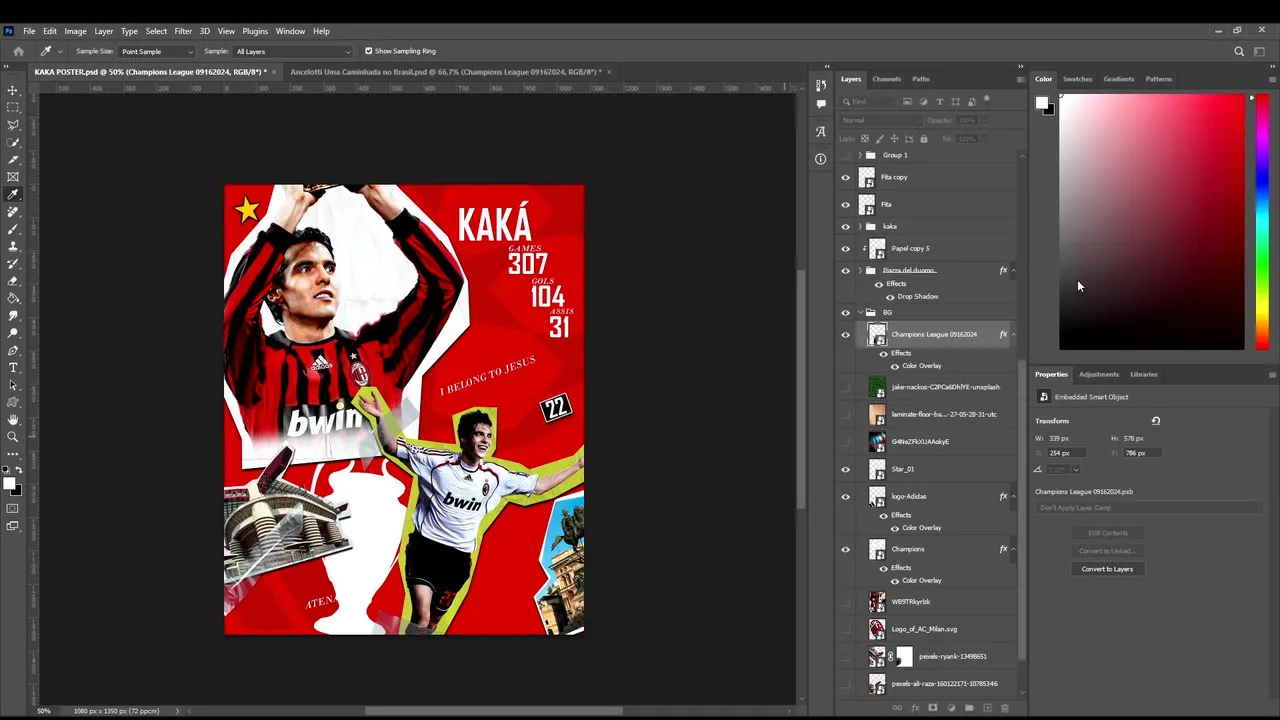Select the Move tool
This screenshot has height=720, width=1280.
coord(13,90)
